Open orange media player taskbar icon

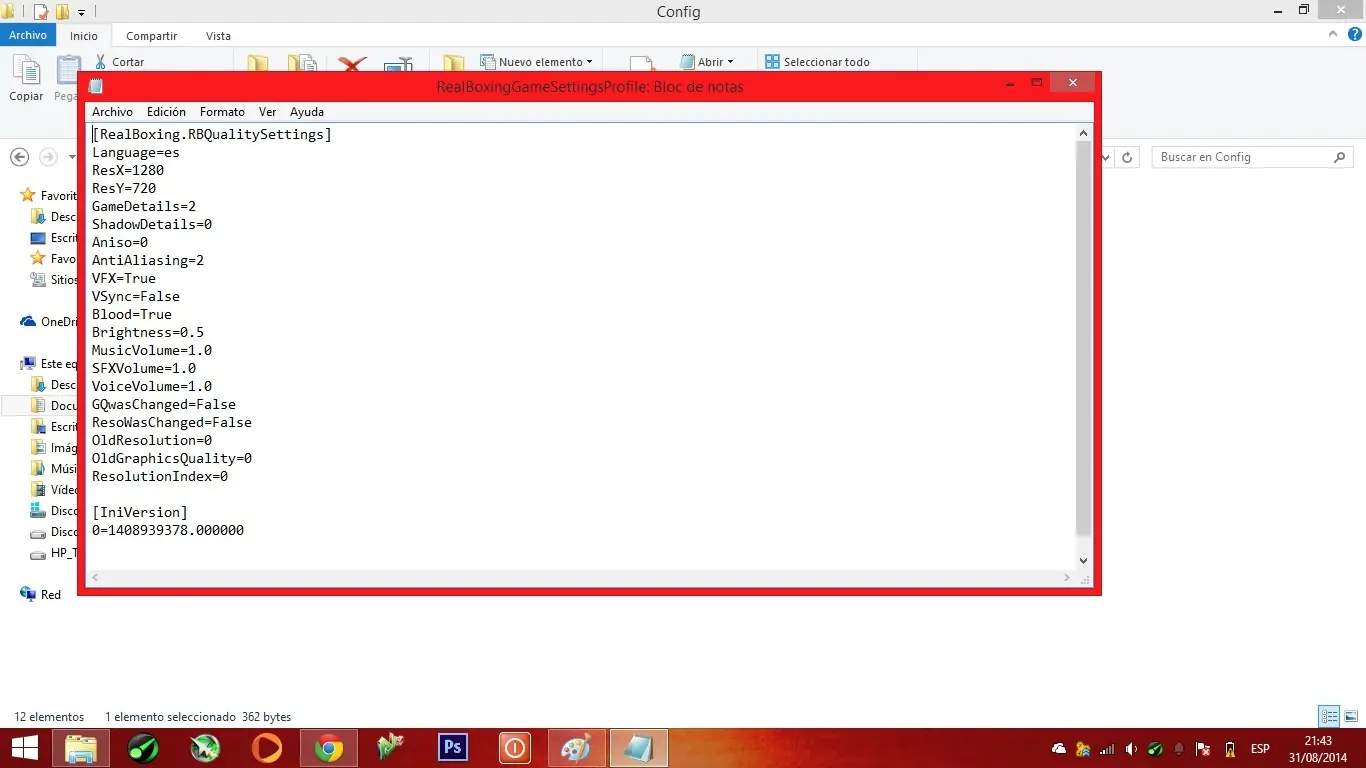click(x=267, y=748)
